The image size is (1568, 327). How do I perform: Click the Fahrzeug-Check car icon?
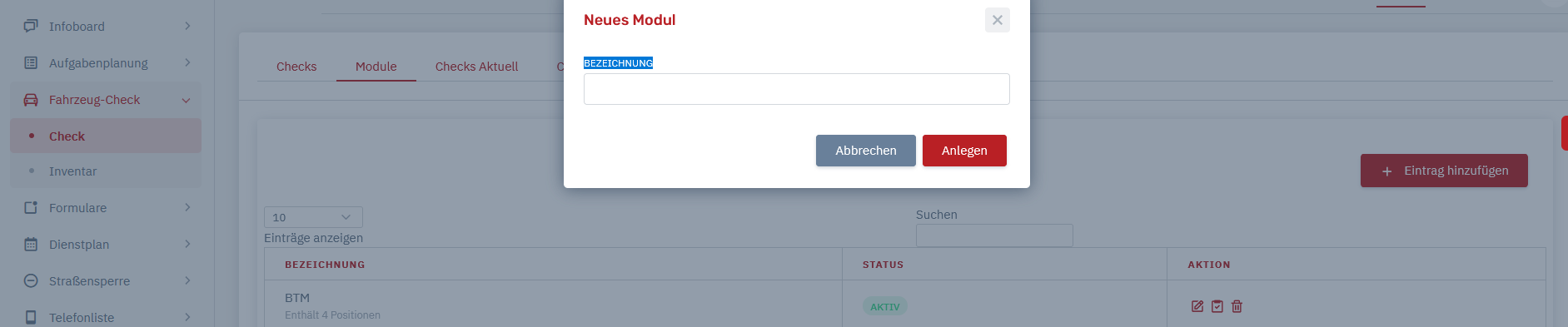point(31,100)
